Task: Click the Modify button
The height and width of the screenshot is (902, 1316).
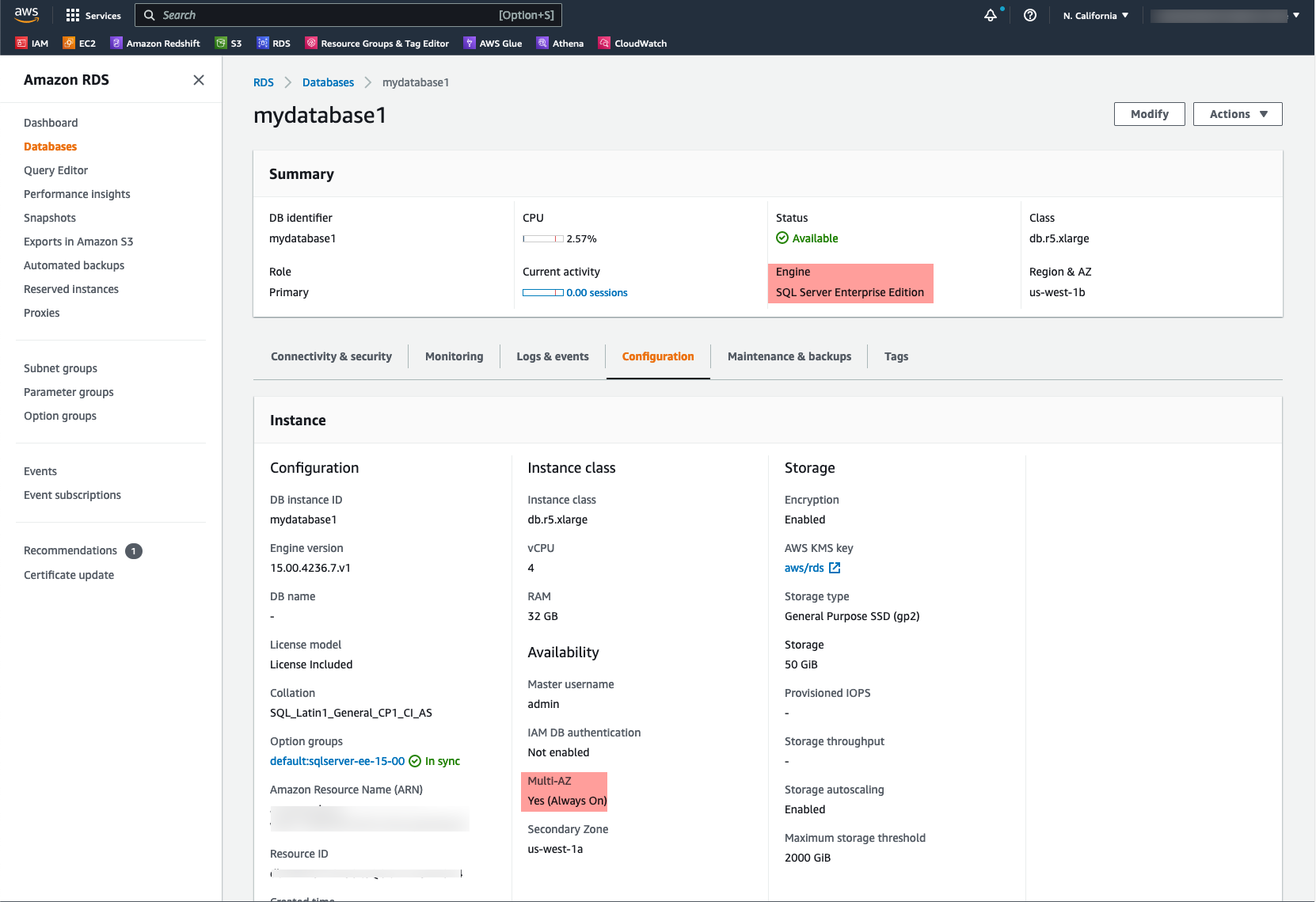Action: [1150, 114]
